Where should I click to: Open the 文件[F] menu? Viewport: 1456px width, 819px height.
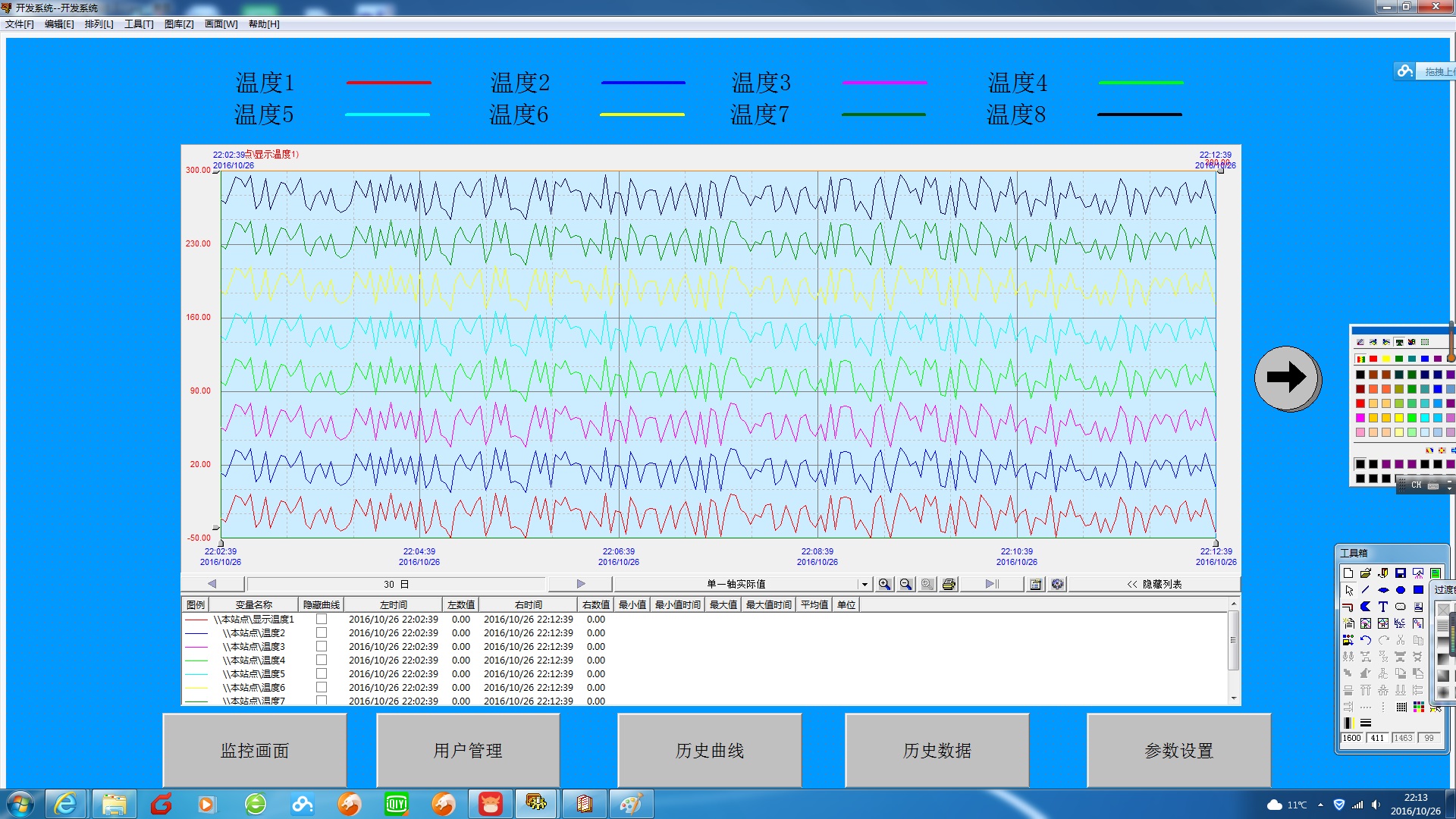pyautogui.click(x=20, y=24)
